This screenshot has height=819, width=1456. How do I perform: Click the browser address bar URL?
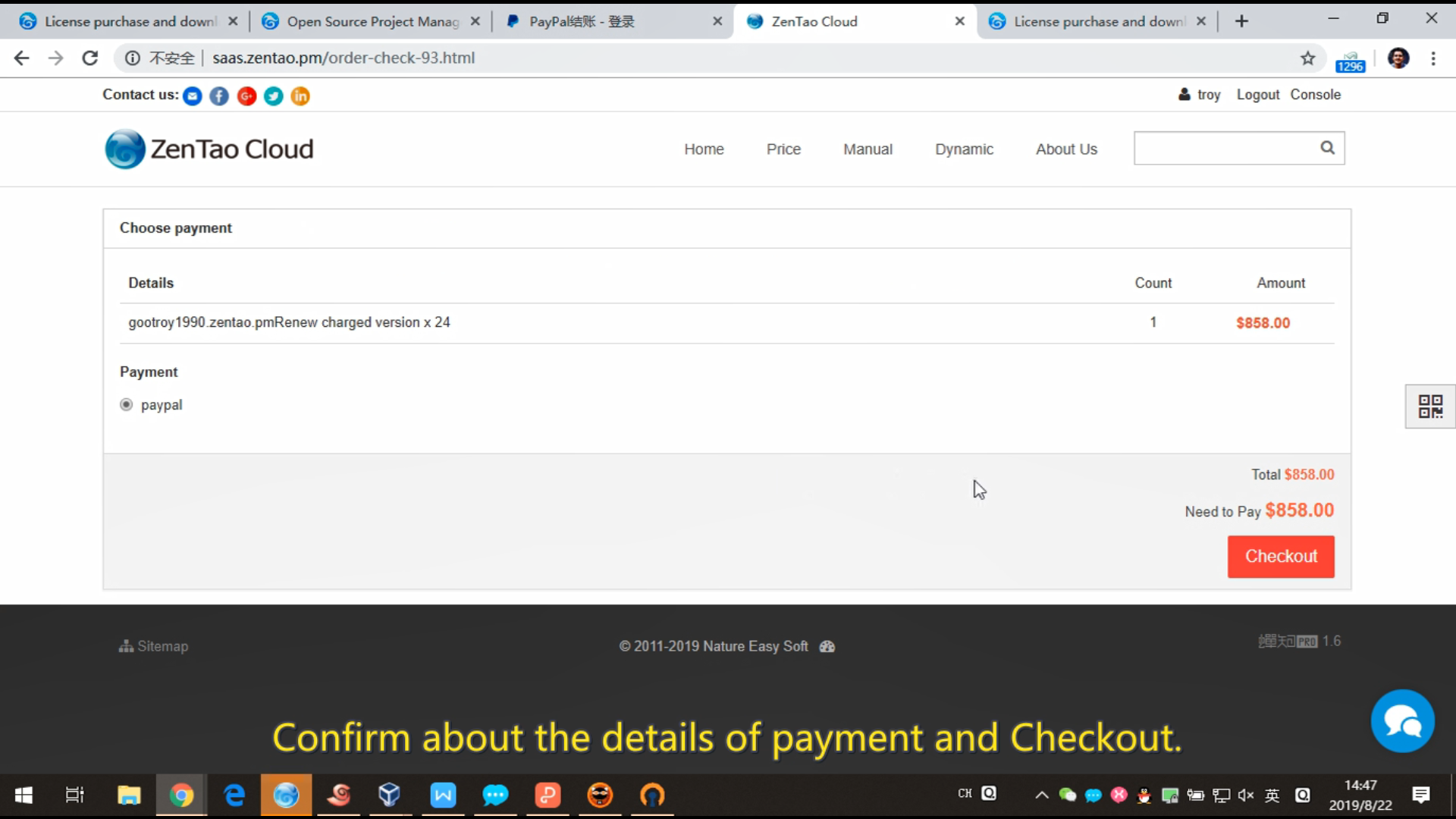click(x=344, y=58)
